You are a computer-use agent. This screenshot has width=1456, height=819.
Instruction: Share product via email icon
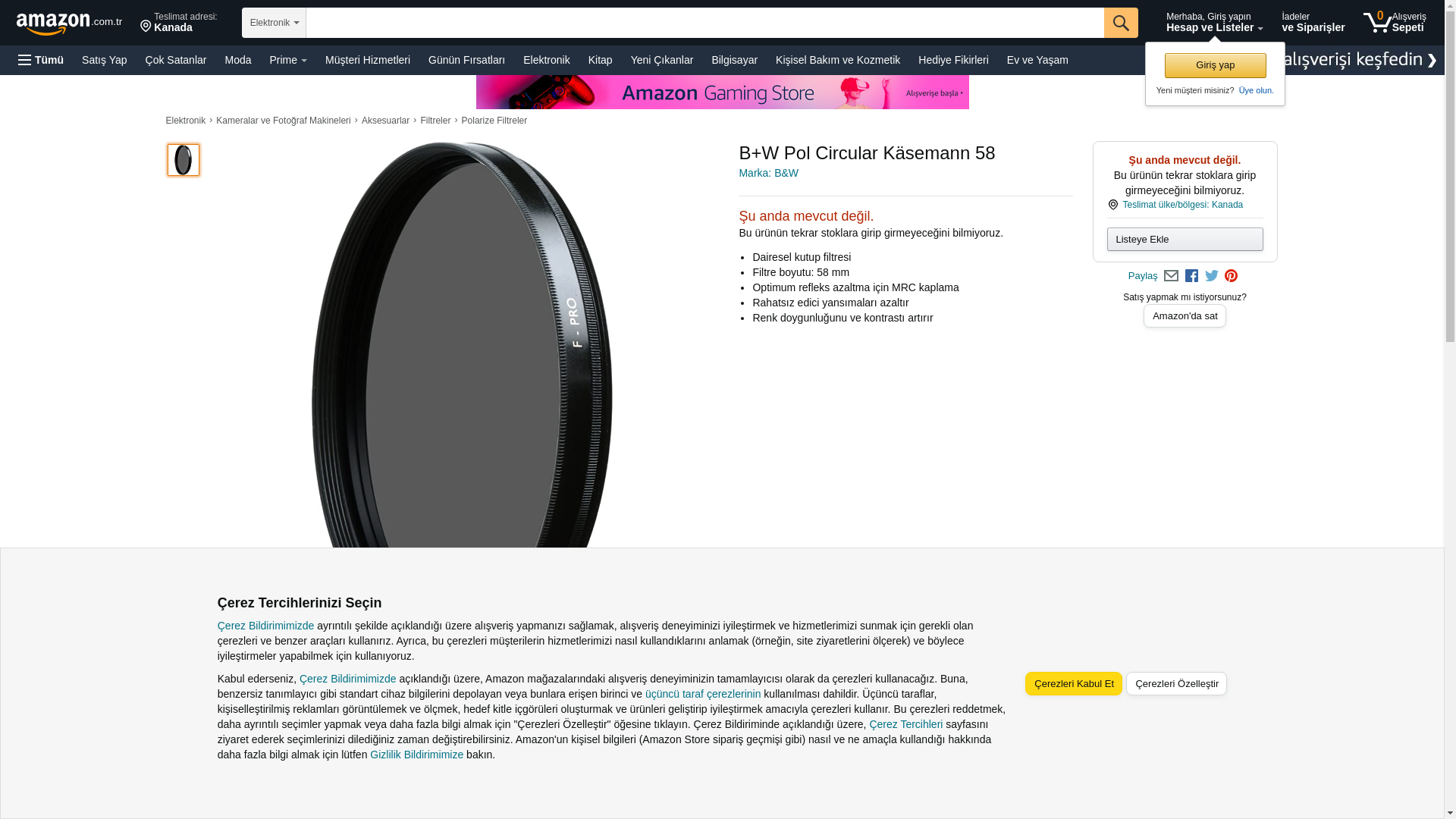tap(1171, 276)
